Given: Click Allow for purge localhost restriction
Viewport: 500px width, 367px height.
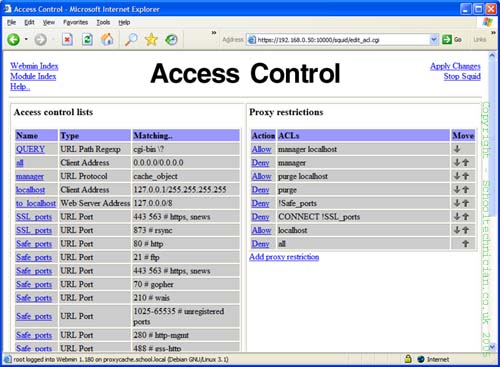Looking at the screenshot, I should 261,176.
